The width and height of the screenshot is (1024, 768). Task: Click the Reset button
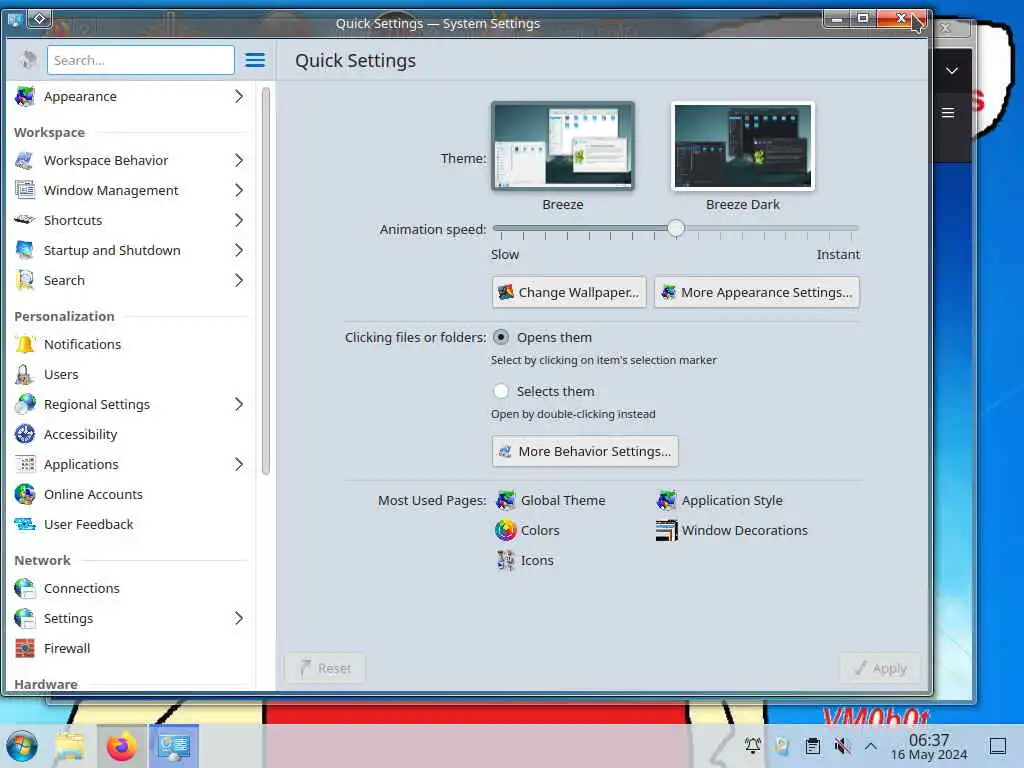(325, 668)
